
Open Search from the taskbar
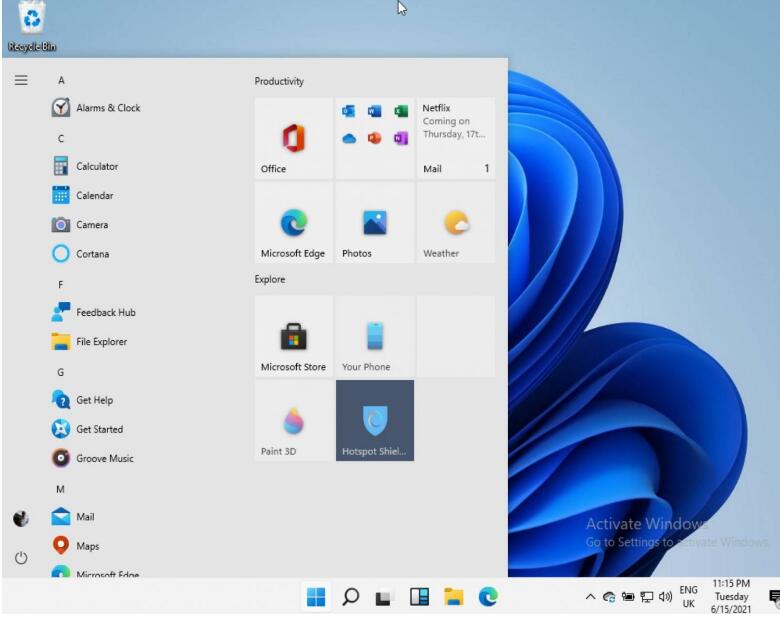pyautogui.click(x=351, y=597)
